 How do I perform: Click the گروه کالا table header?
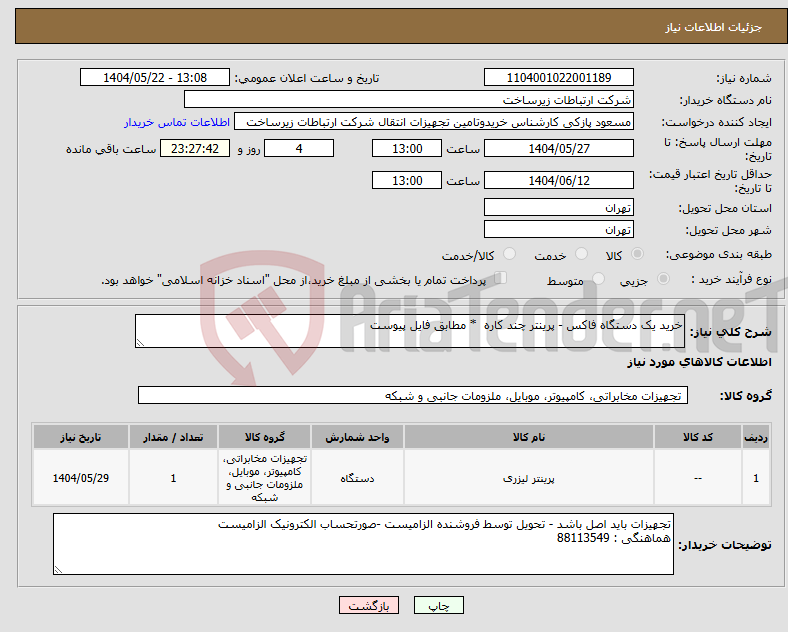coord(264,437)
